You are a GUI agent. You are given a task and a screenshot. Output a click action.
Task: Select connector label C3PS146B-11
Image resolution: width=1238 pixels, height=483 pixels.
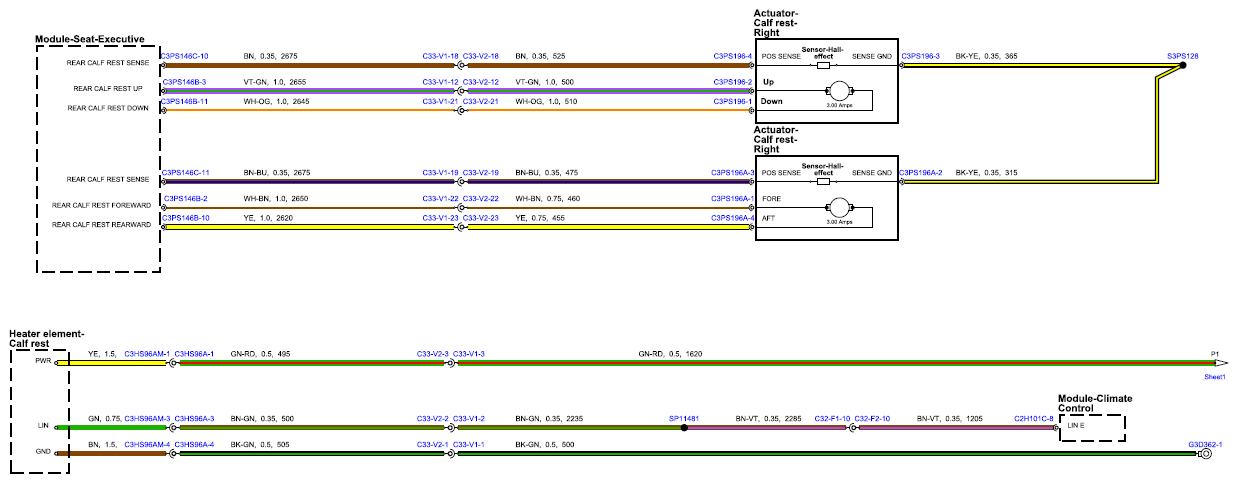[185, 101]
